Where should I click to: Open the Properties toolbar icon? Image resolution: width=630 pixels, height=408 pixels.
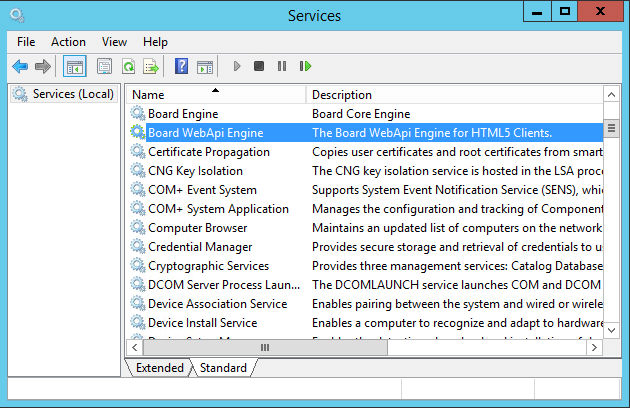pos(104,66)
